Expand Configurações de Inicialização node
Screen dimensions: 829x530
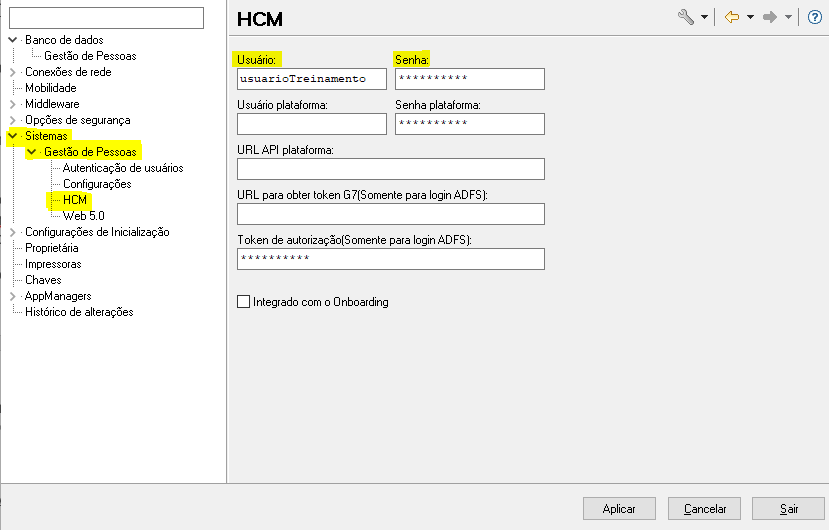click(13, 232)
